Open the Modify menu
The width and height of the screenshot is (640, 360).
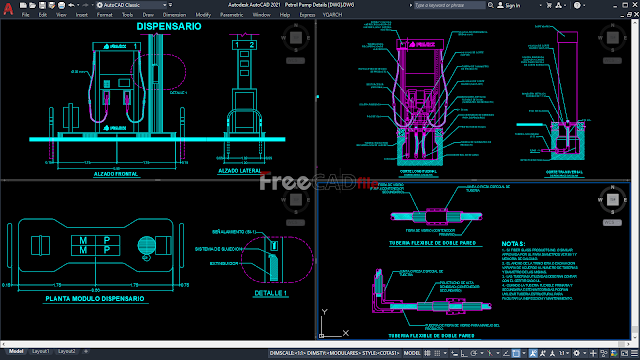pos(203,15)
